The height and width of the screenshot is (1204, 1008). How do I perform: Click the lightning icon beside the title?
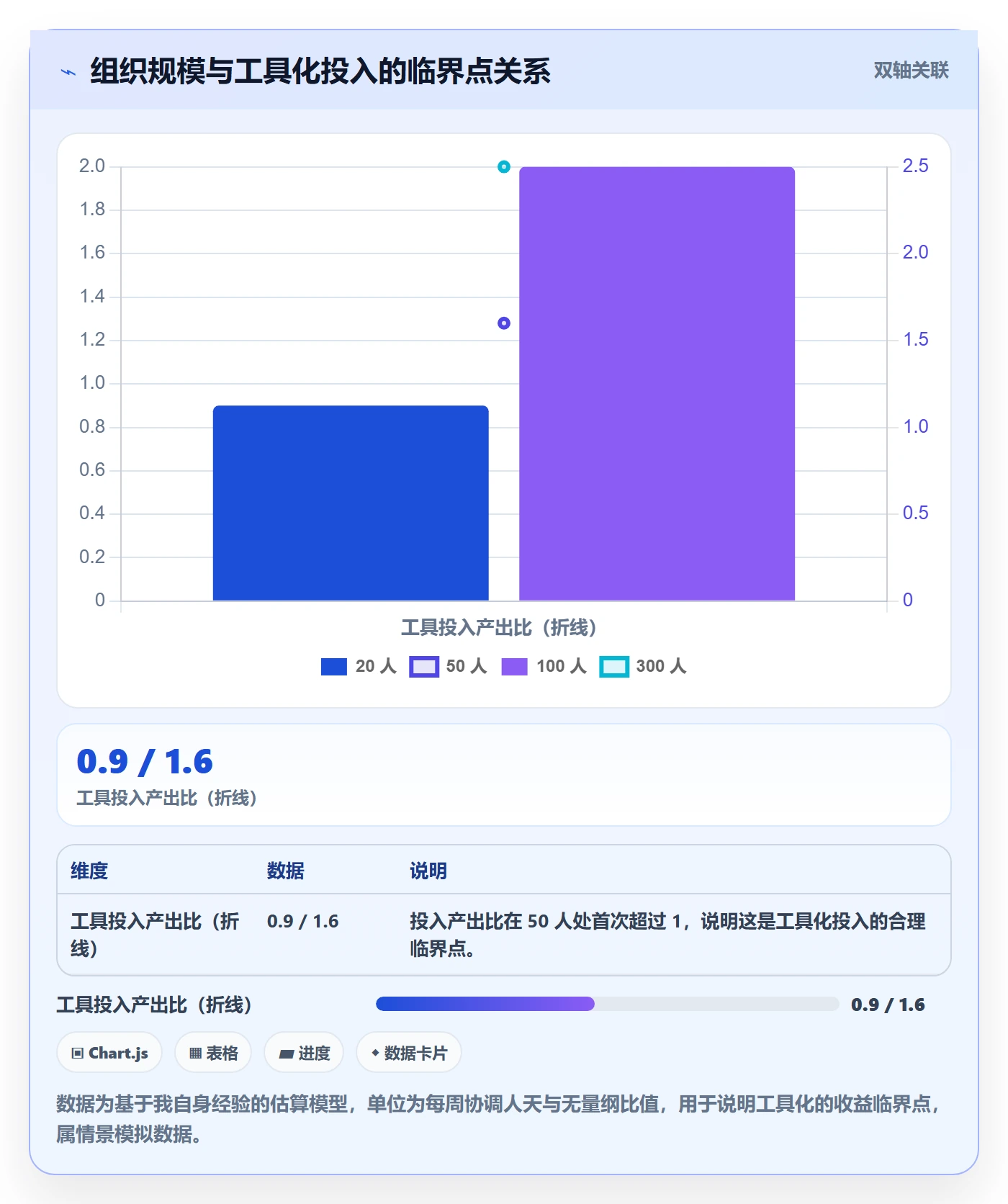68,72
